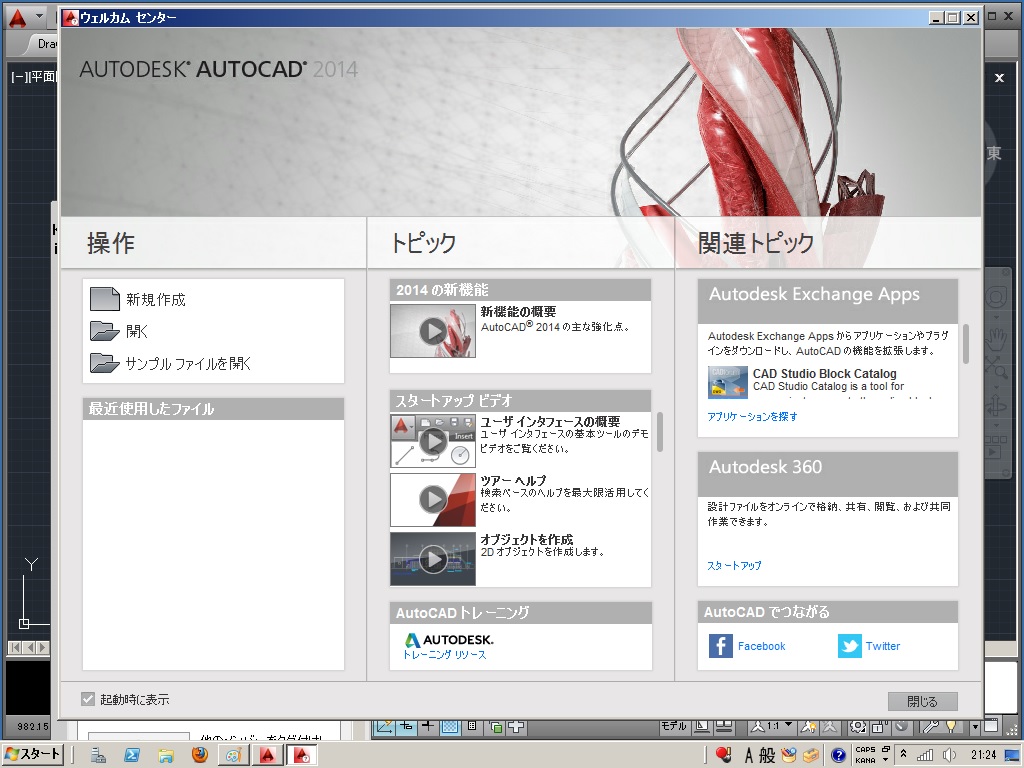Launch Firefox from the taskbar
1024x768 pixels.
(x=200, y=755)
